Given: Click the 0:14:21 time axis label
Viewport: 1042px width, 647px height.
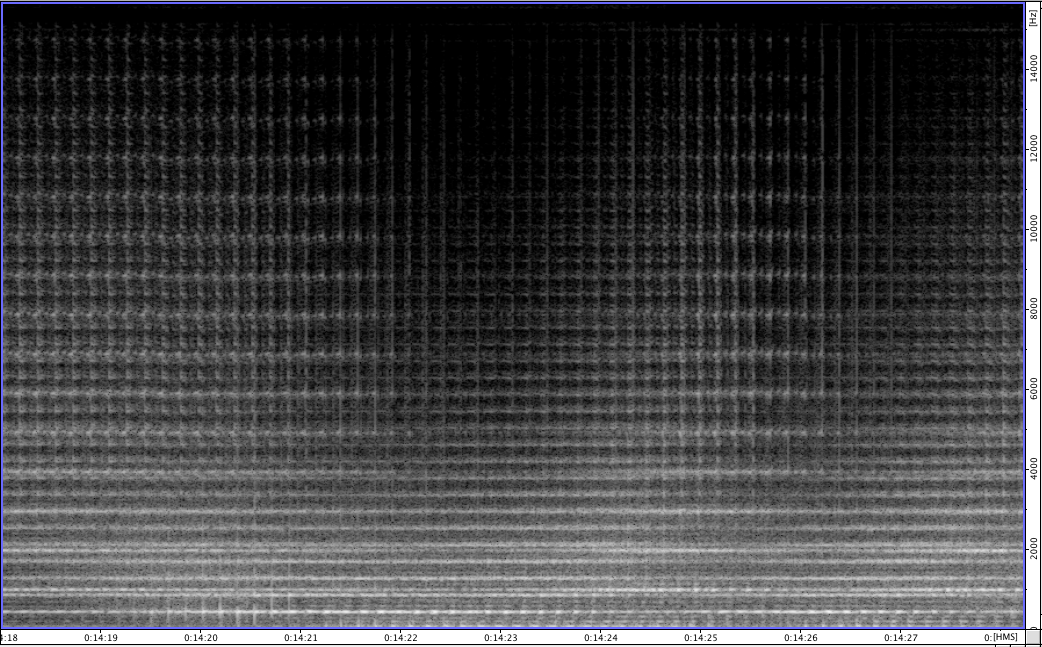Looking at the screenshot, I should [301, 638].
